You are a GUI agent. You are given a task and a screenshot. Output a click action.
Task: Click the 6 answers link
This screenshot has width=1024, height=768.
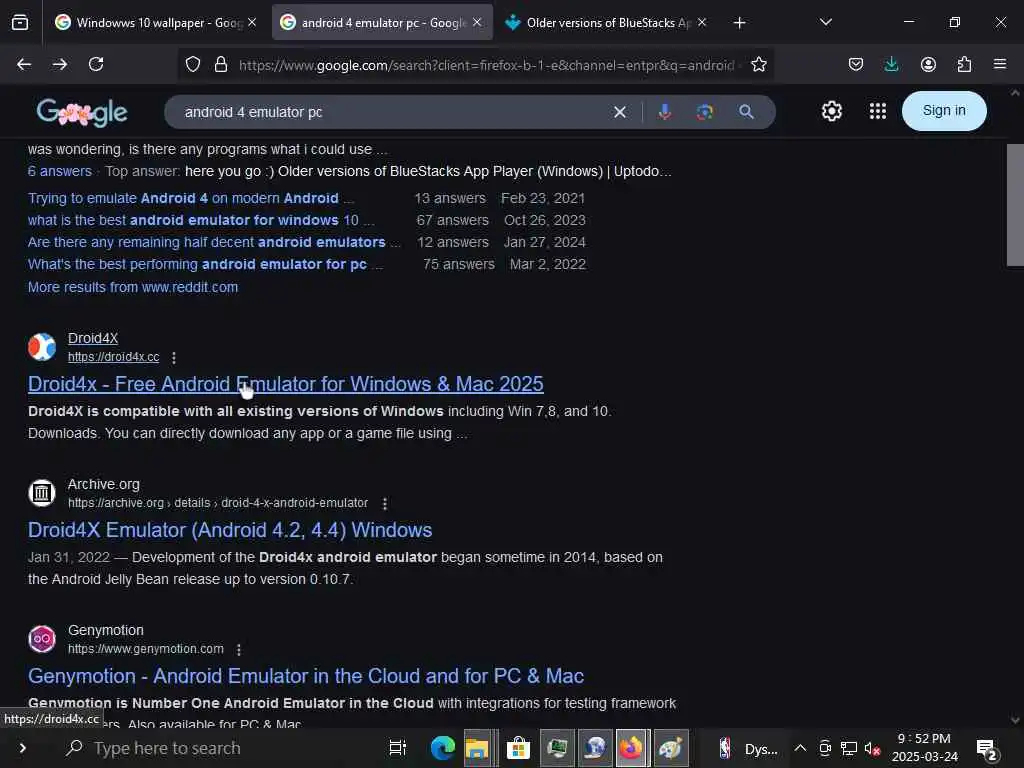click(x=59, y=171)
